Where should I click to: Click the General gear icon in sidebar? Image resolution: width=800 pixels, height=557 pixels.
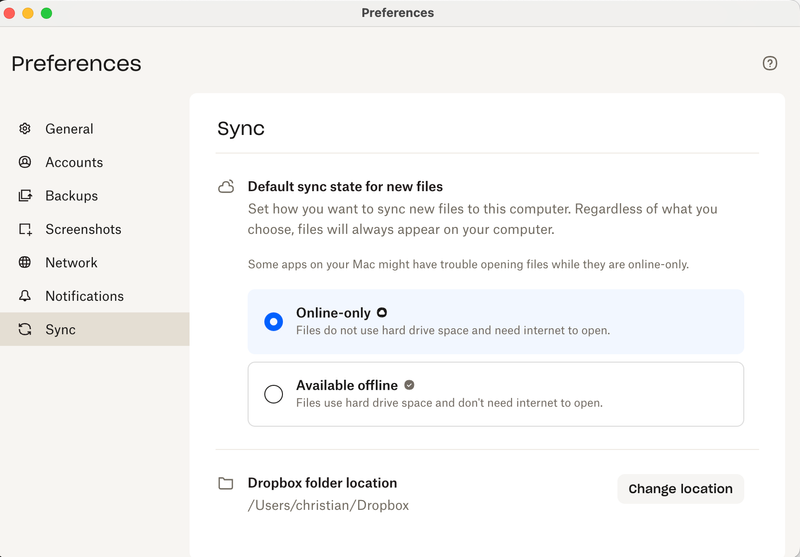25,129
